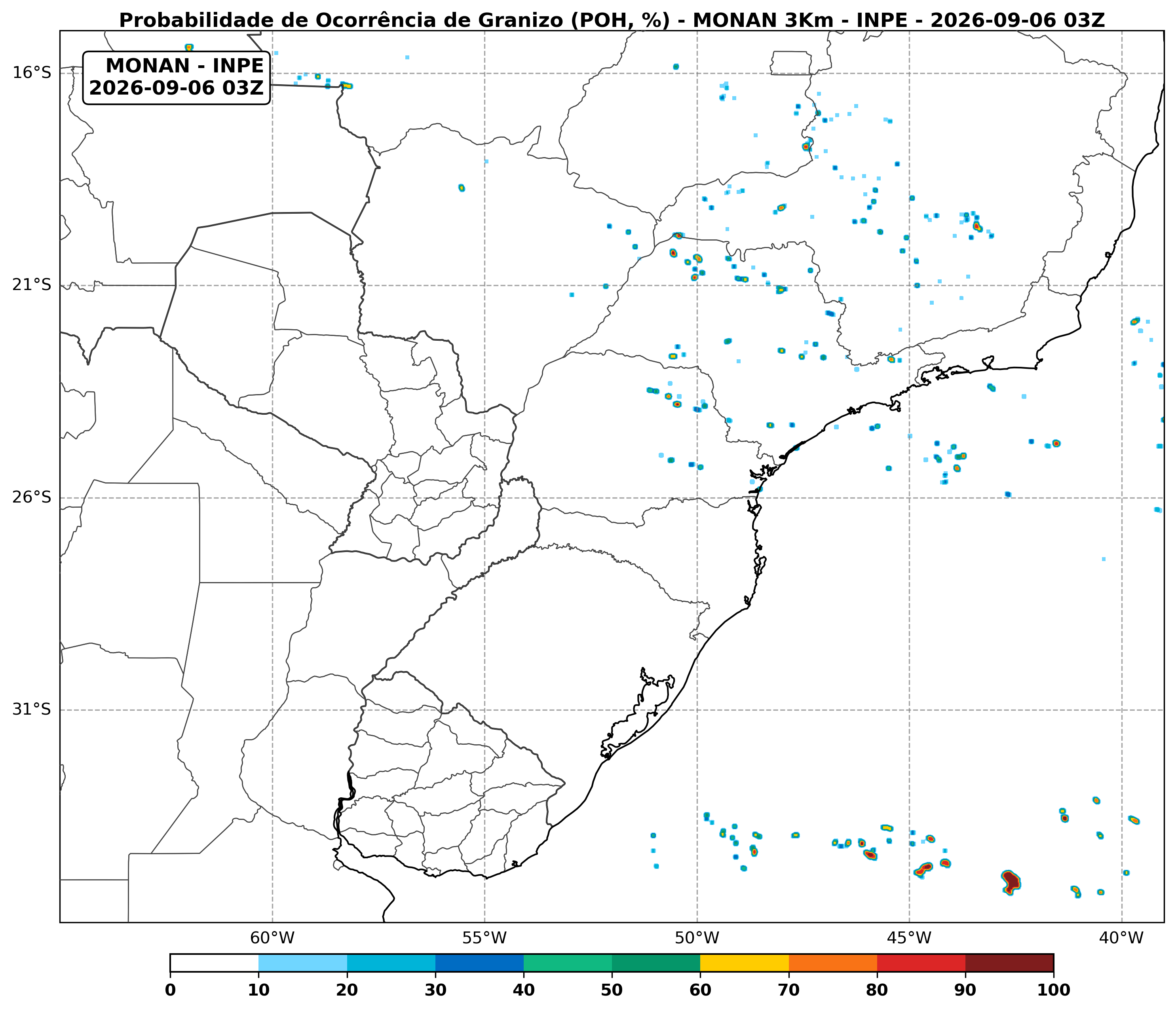Viewport: 1176px width, 1011px height.
Task: Click the 16°S latitude axis label
Action: [x=32, y=73]
